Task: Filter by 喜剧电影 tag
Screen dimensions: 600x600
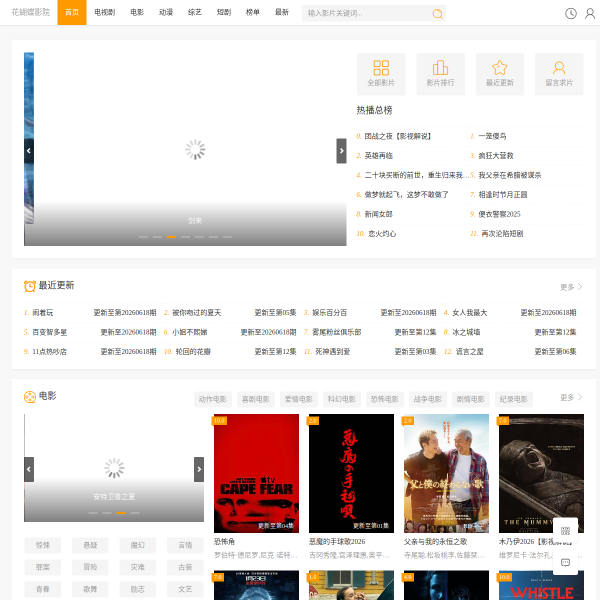Action: click(256, 399)
